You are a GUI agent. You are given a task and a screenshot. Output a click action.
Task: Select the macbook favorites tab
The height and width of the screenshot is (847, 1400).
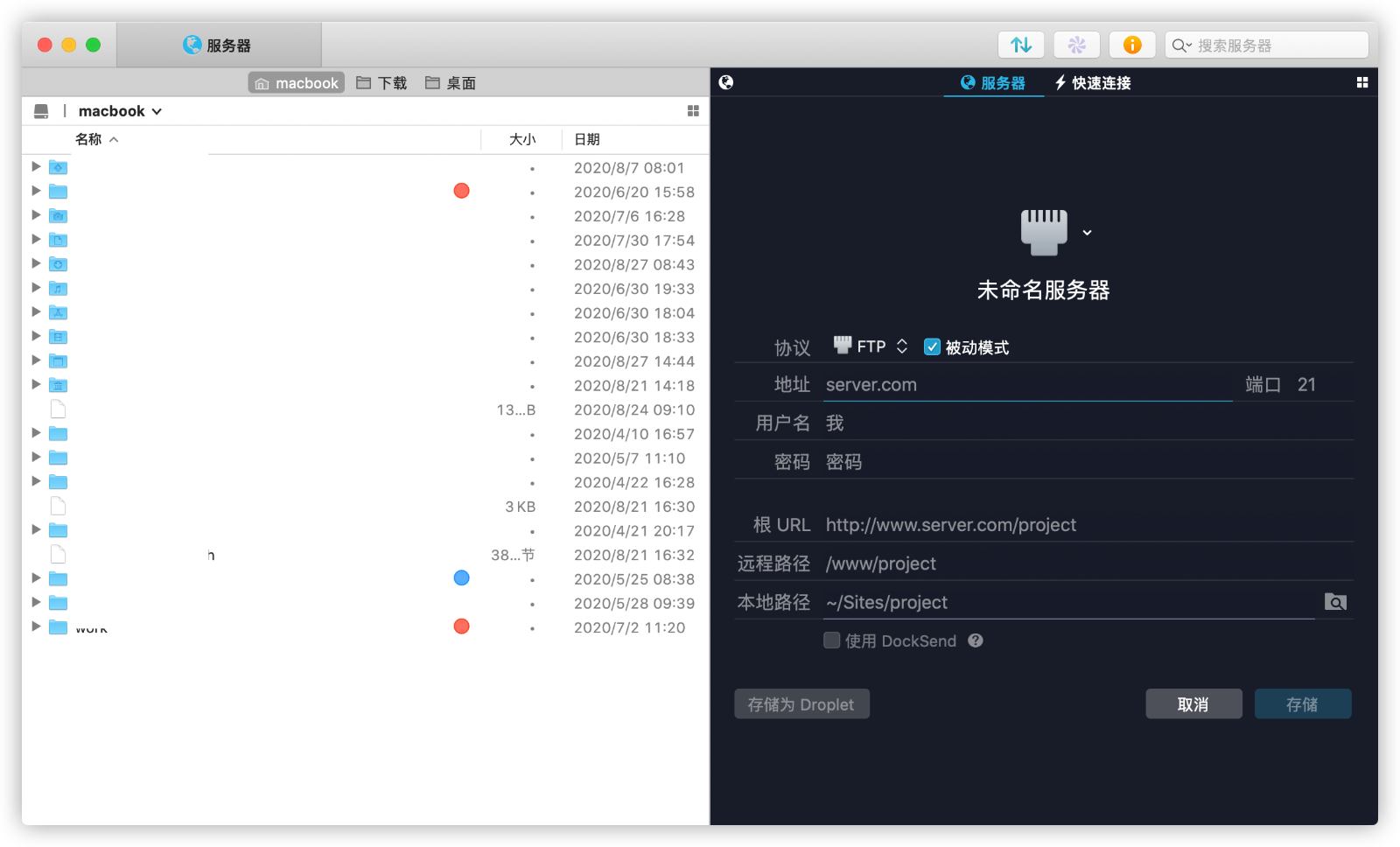click(x=297, y=83)
